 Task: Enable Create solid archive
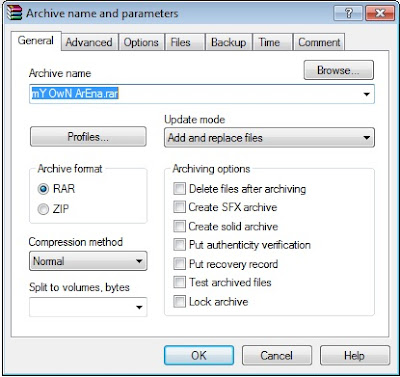click(226, 226)
